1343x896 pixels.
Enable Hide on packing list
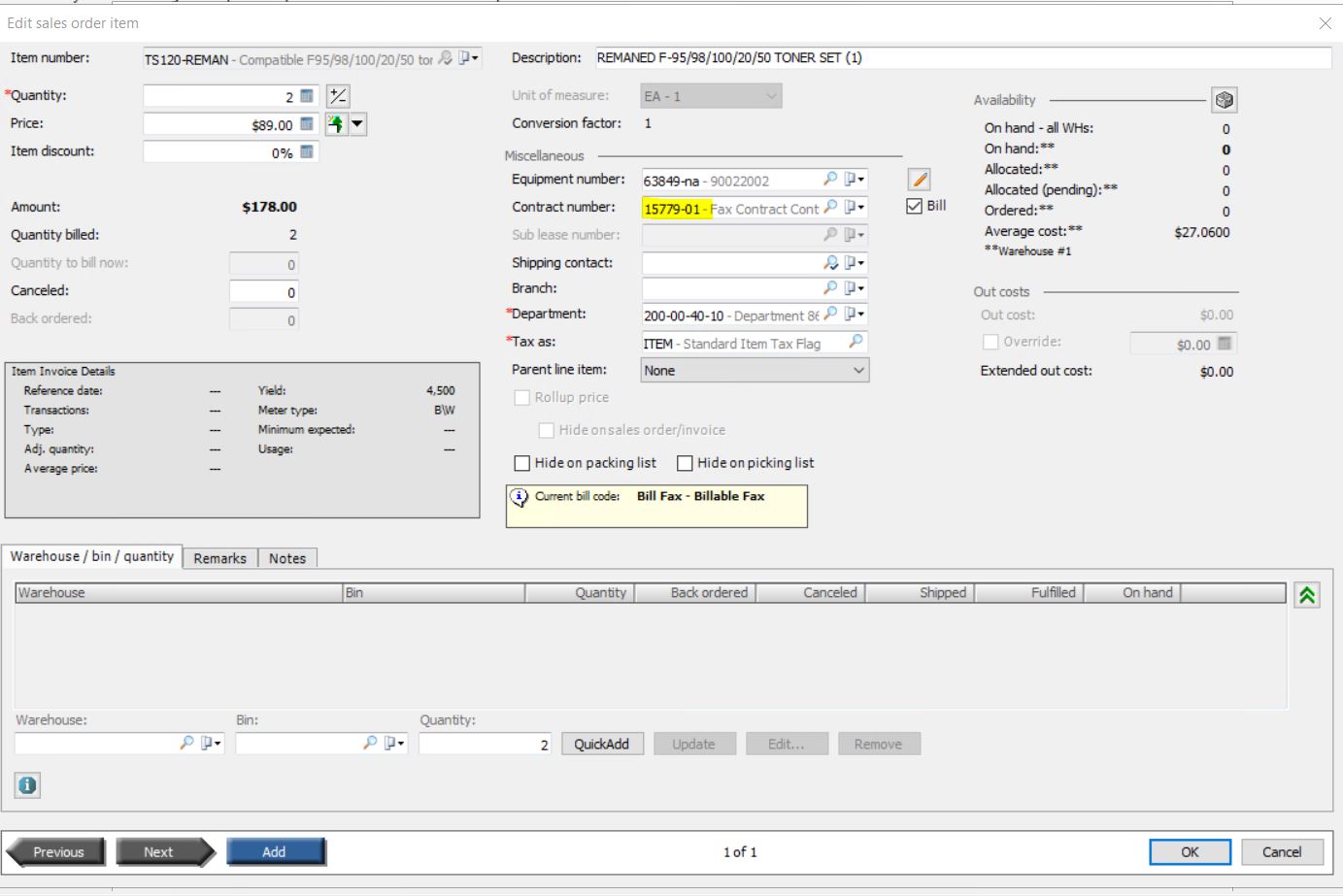pyautogui.click(x=521, y=463)
